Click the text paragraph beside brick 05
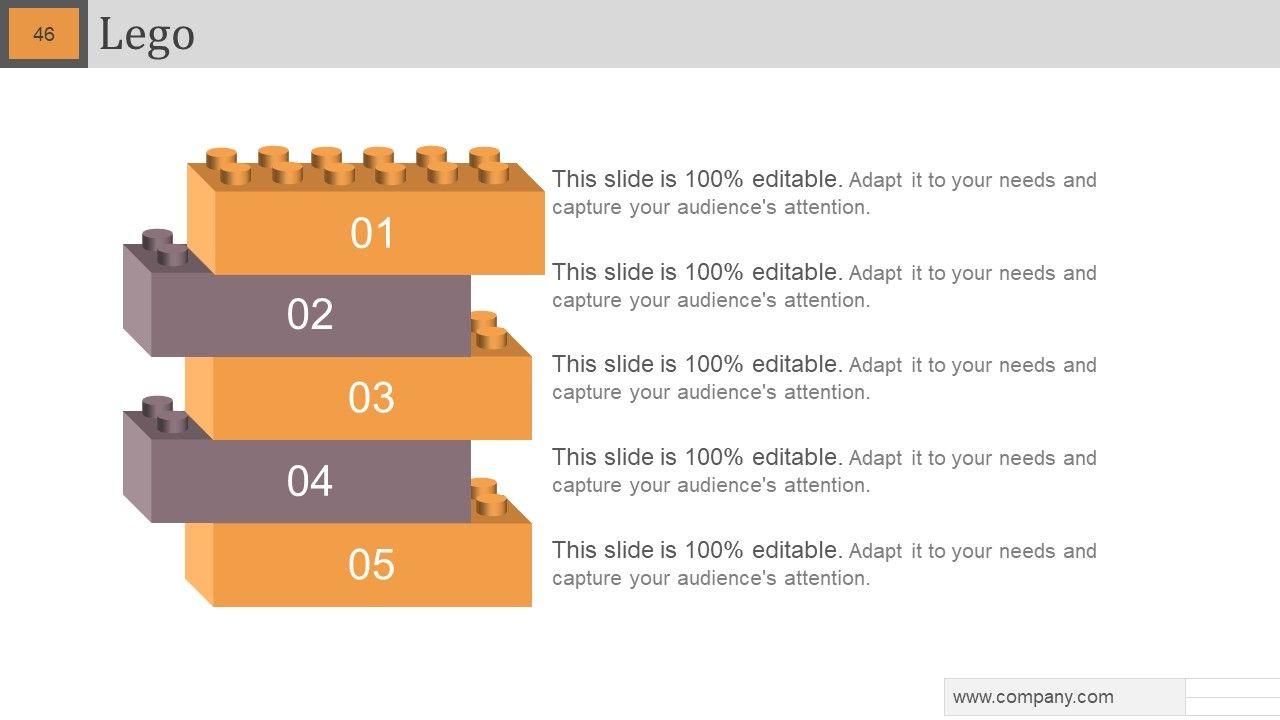Screen dimensions: 1280x720 click(x=824, y=564)
